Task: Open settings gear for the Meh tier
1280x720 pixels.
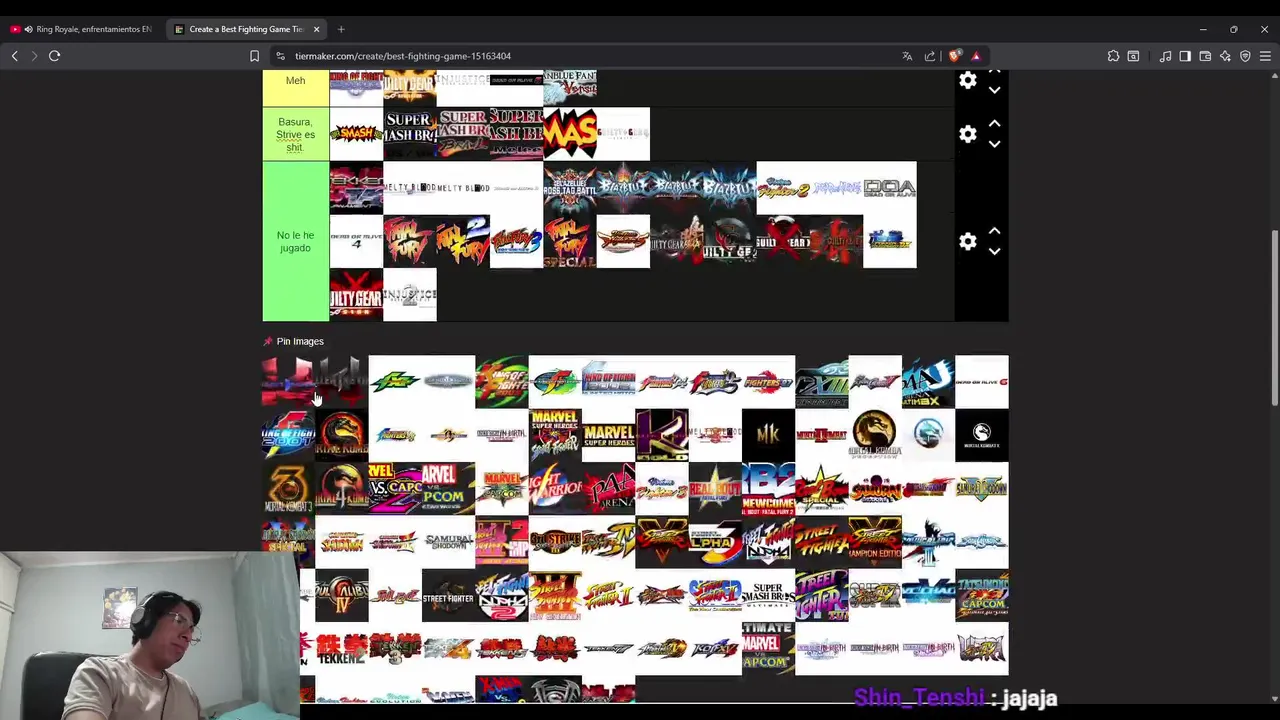Action: [x=967, y=81]
